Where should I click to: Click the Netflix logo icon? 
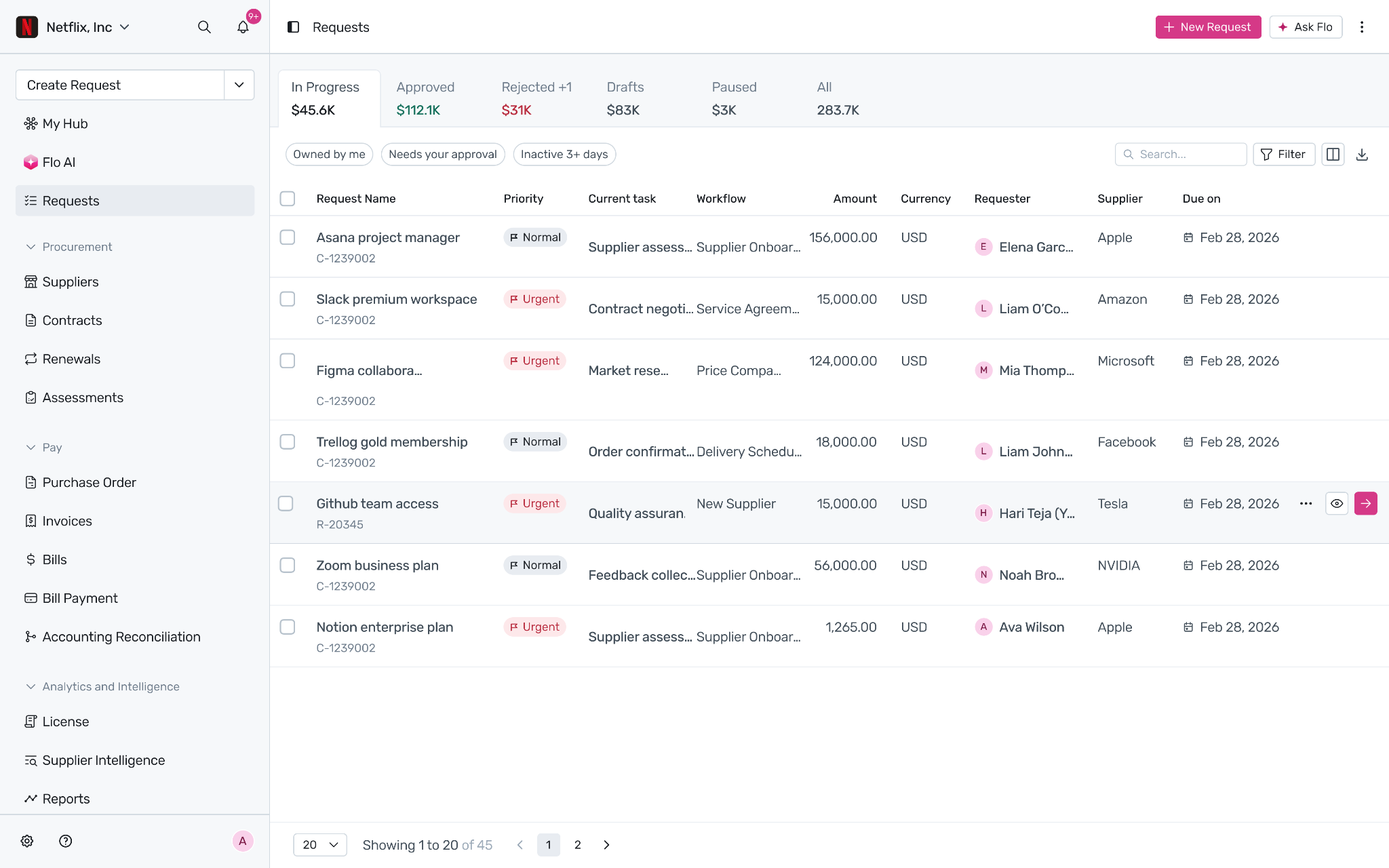(26, 27)
